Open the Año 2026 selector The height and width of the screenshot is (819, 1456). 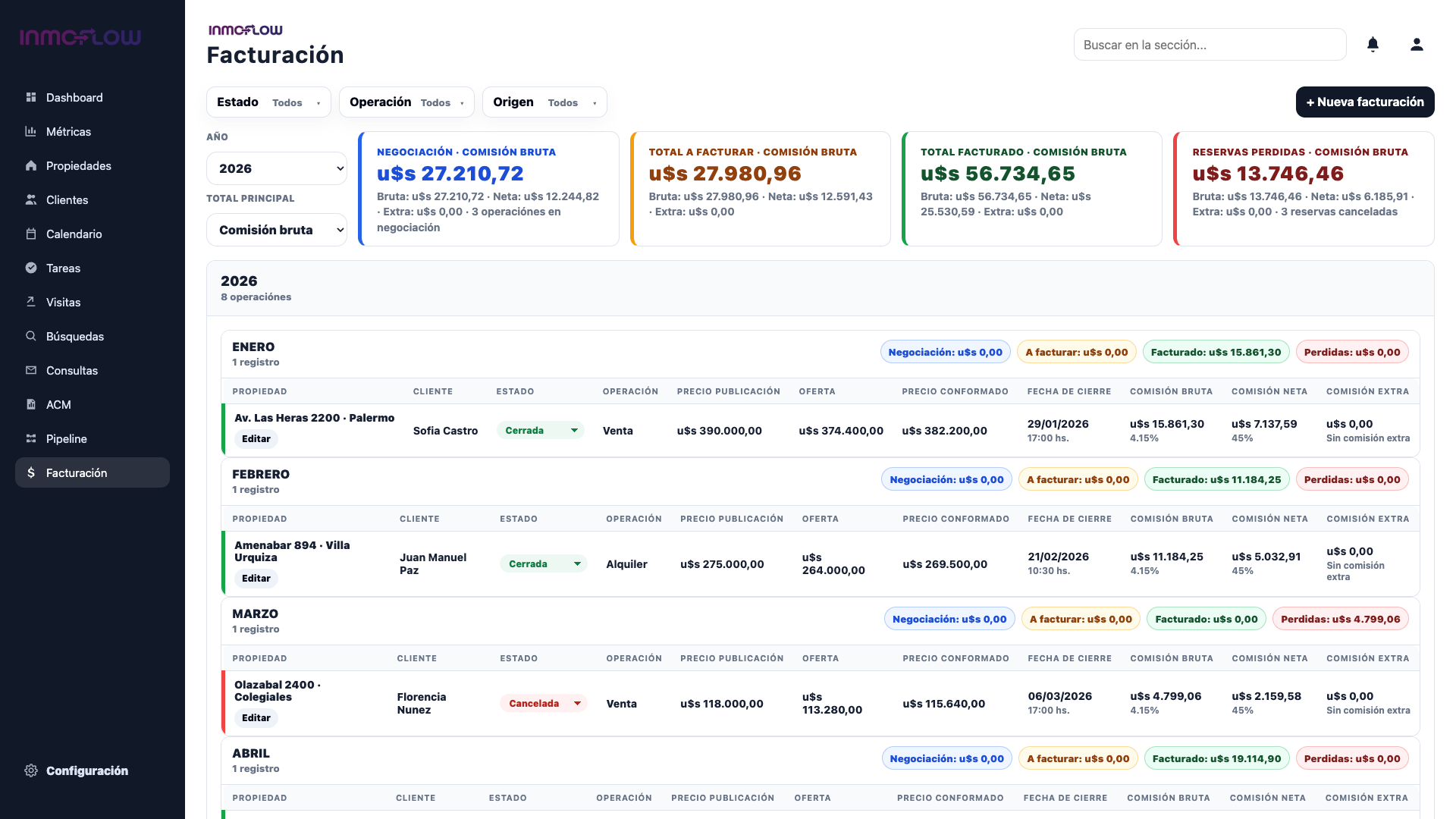277,168
